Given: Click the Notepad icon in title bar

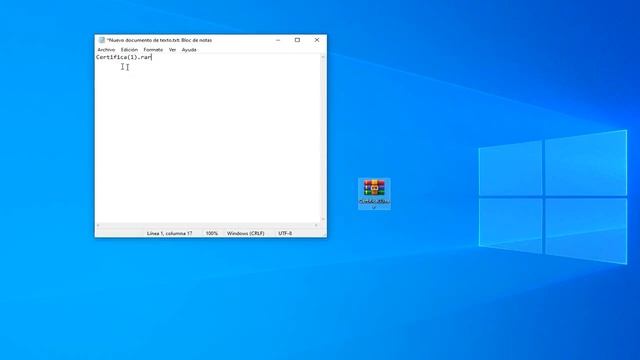Looking at the screenshot, I should [102, 40].
